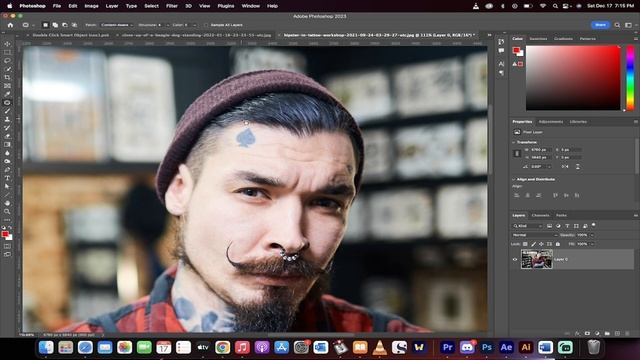Add a layer mask from Layers panel

(x=587, y=333)
